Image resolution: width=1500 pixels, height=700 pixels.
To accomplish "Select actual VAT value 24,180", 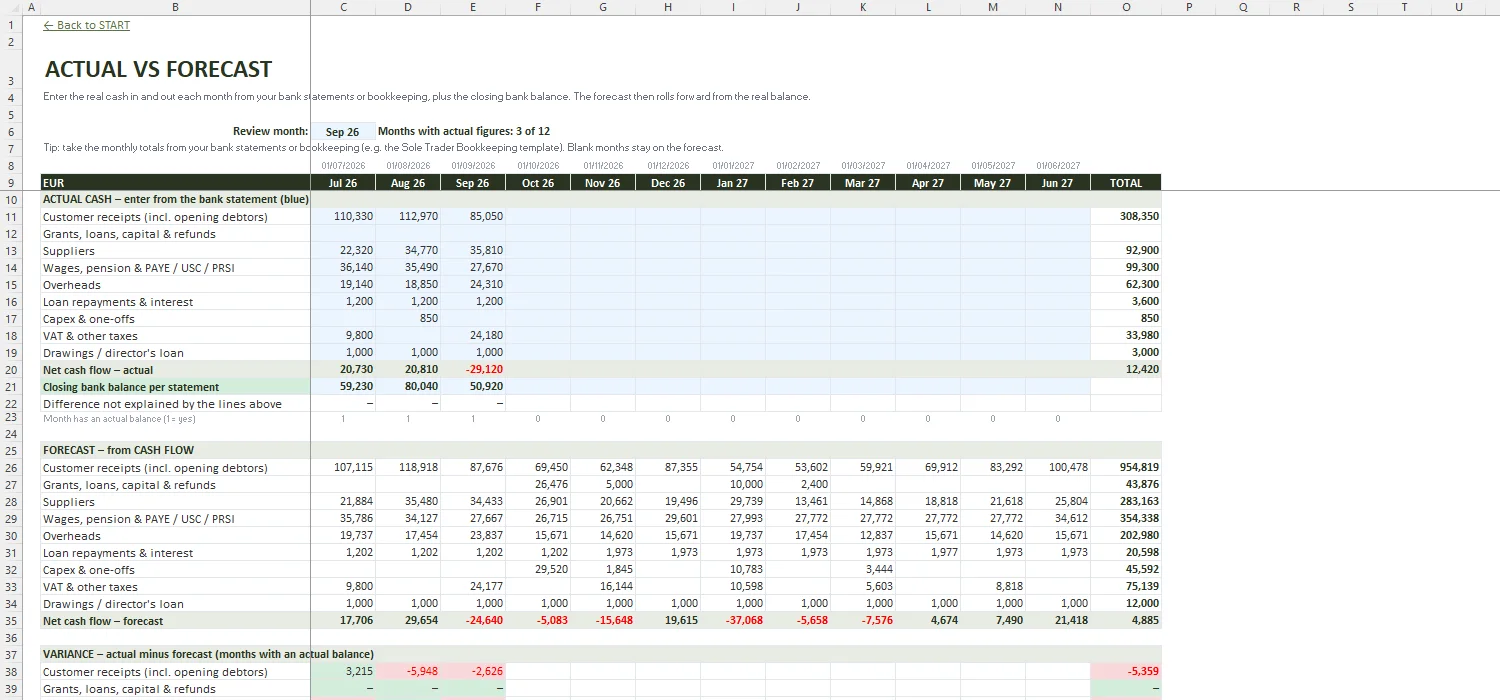I will (473, 336).
